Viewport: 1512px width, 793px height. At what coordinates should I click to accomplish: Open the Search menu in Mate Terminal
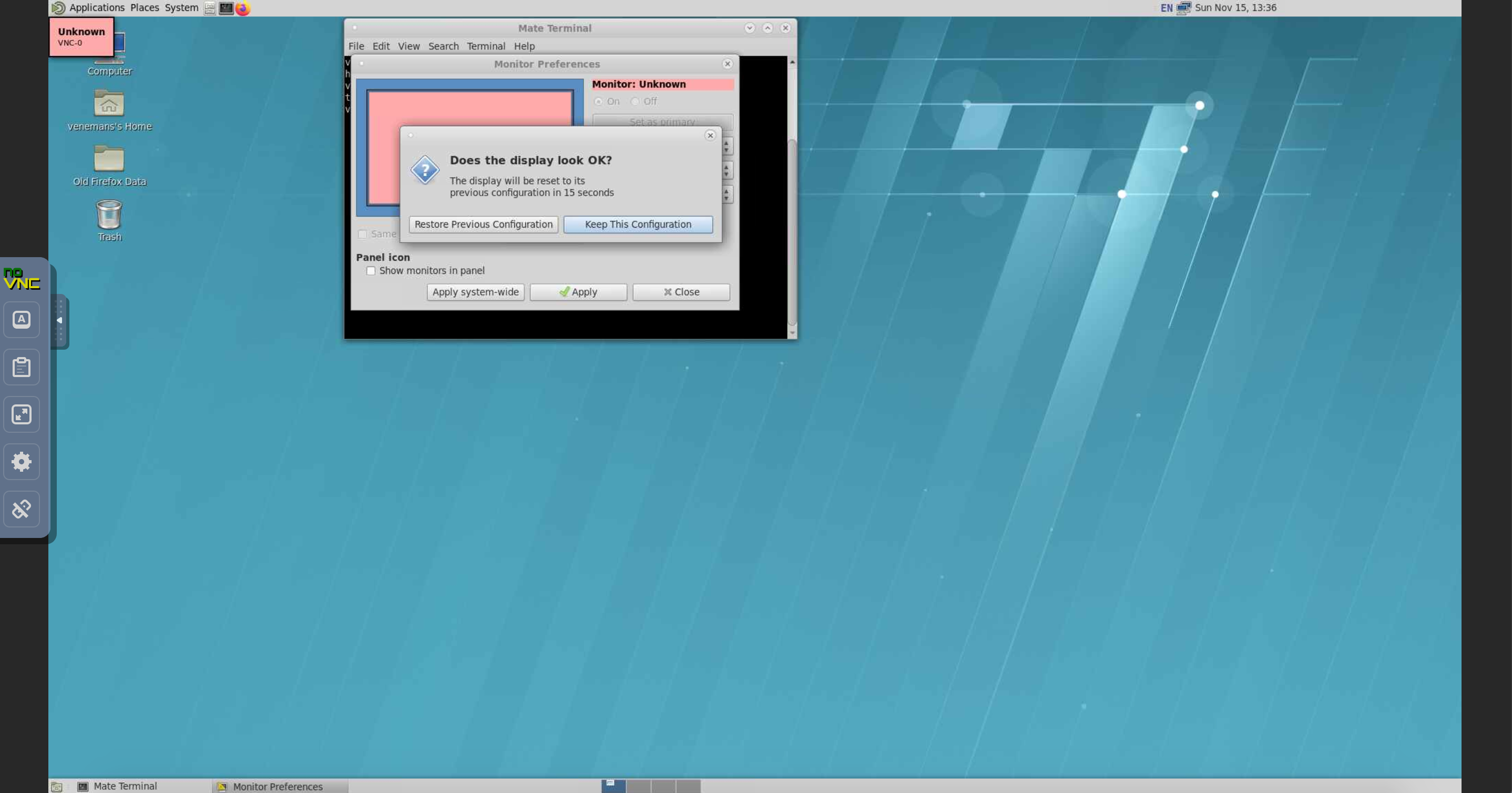pyautogui.click(x=443, y=46)
